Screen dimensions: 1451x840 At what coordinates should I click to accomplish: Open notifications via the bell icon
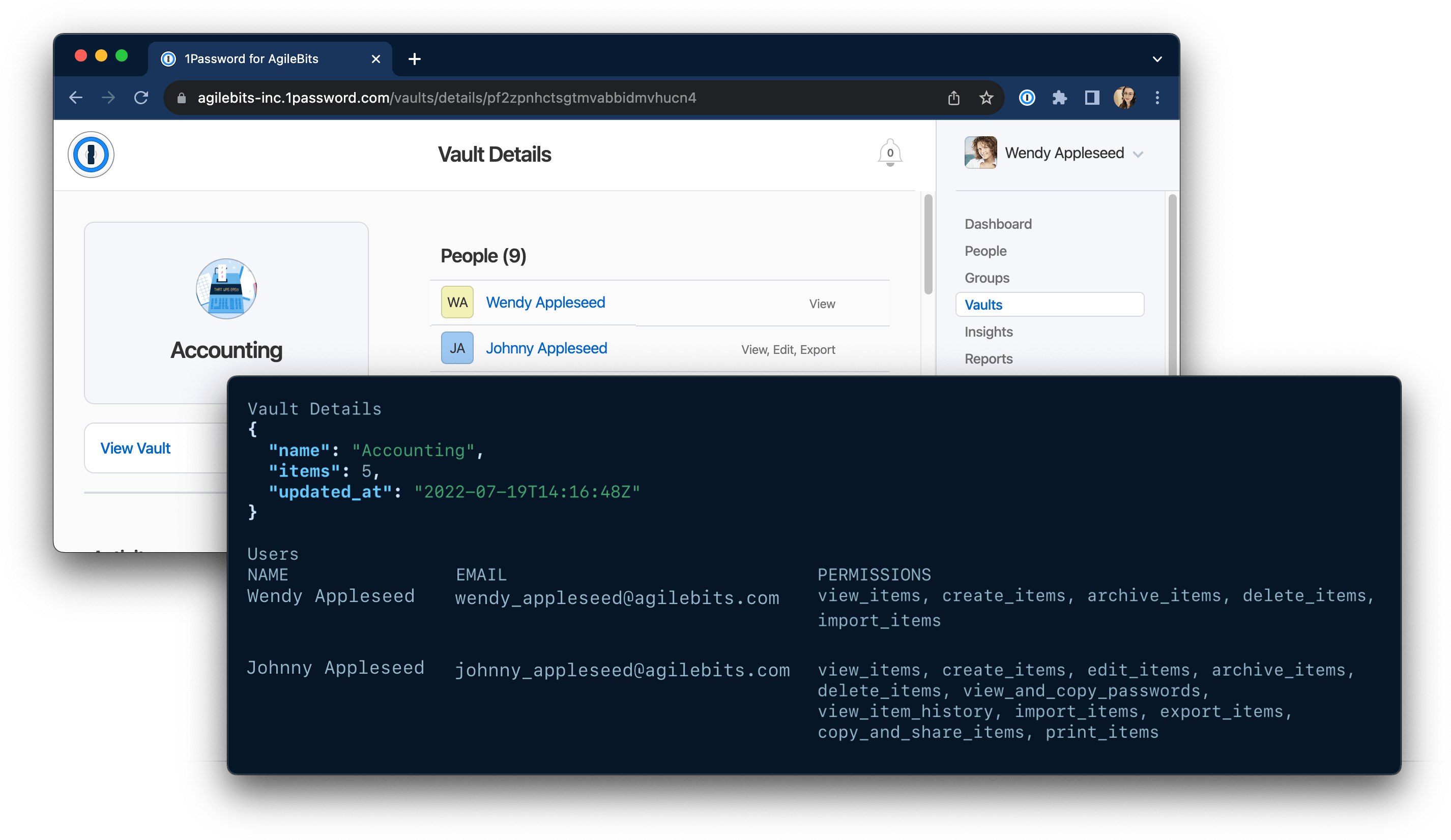[x=890, y=153]
